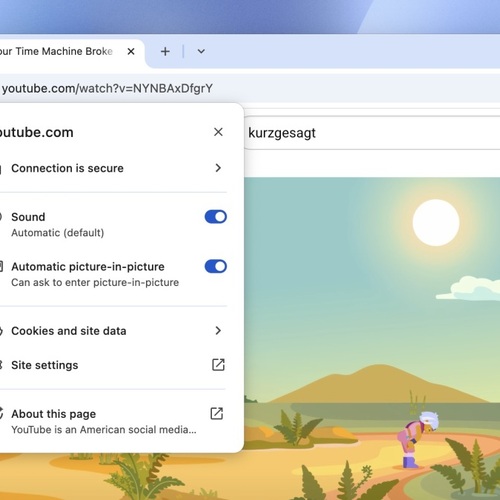
Task: Click 'YouTube is an American social media...' text
Action: tap(104, 430)
